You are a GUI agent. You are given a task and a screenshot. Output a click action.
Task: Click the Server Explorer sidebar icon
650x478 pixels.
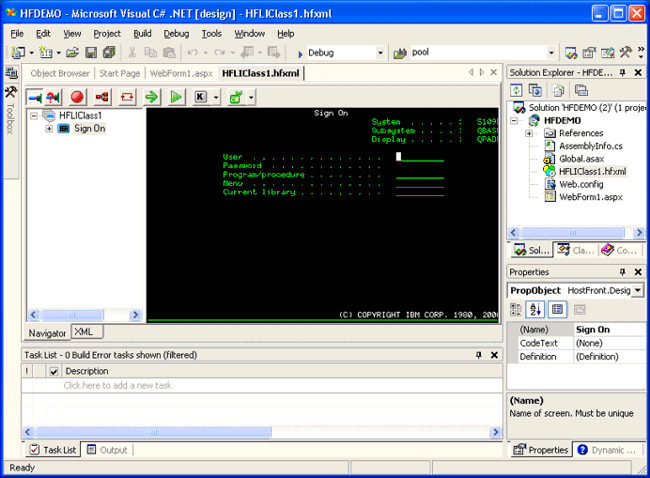(11, 73)
